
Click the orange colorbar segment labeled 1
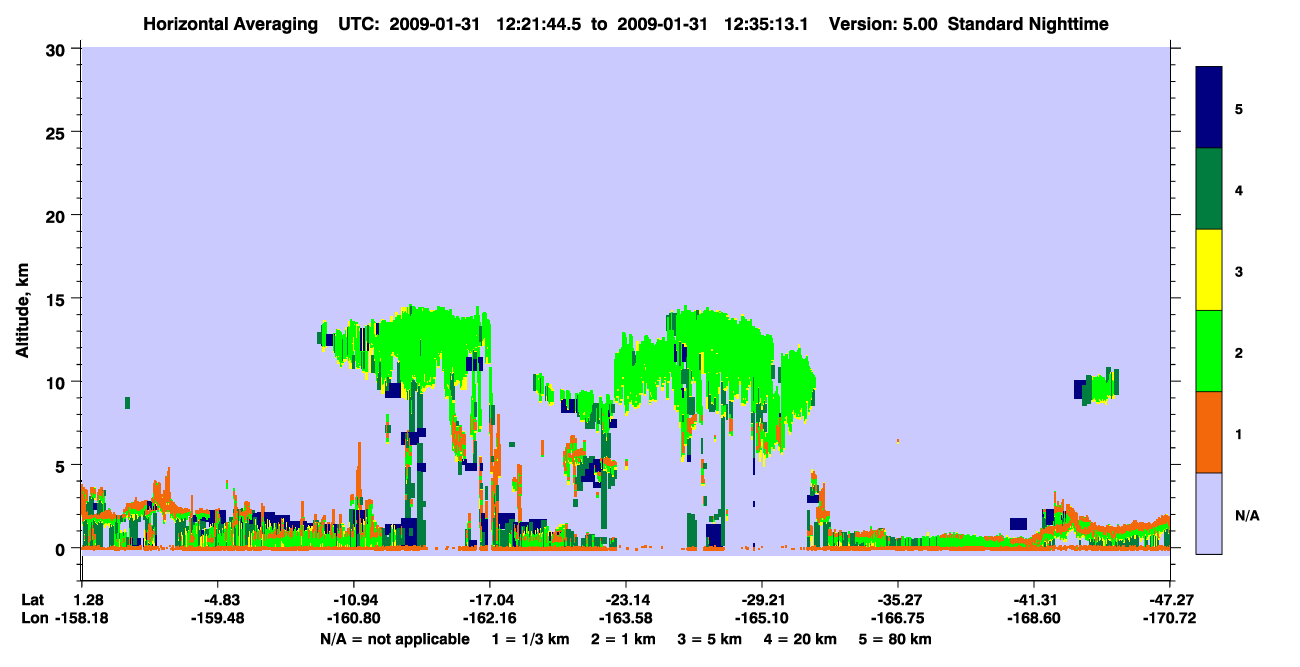[1209, 432]
